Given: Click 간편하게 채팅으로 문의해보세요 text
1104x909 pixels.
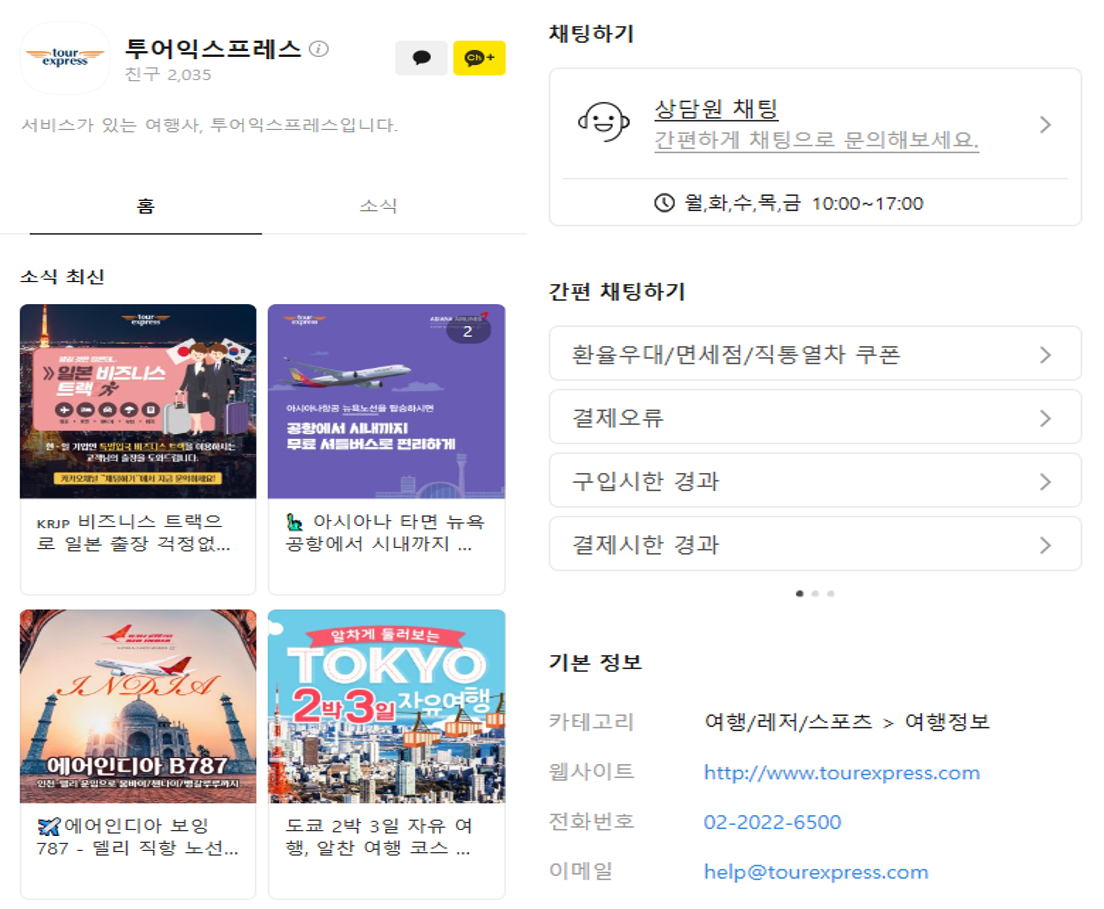Looking at the screenshot, I should (817, 139).
